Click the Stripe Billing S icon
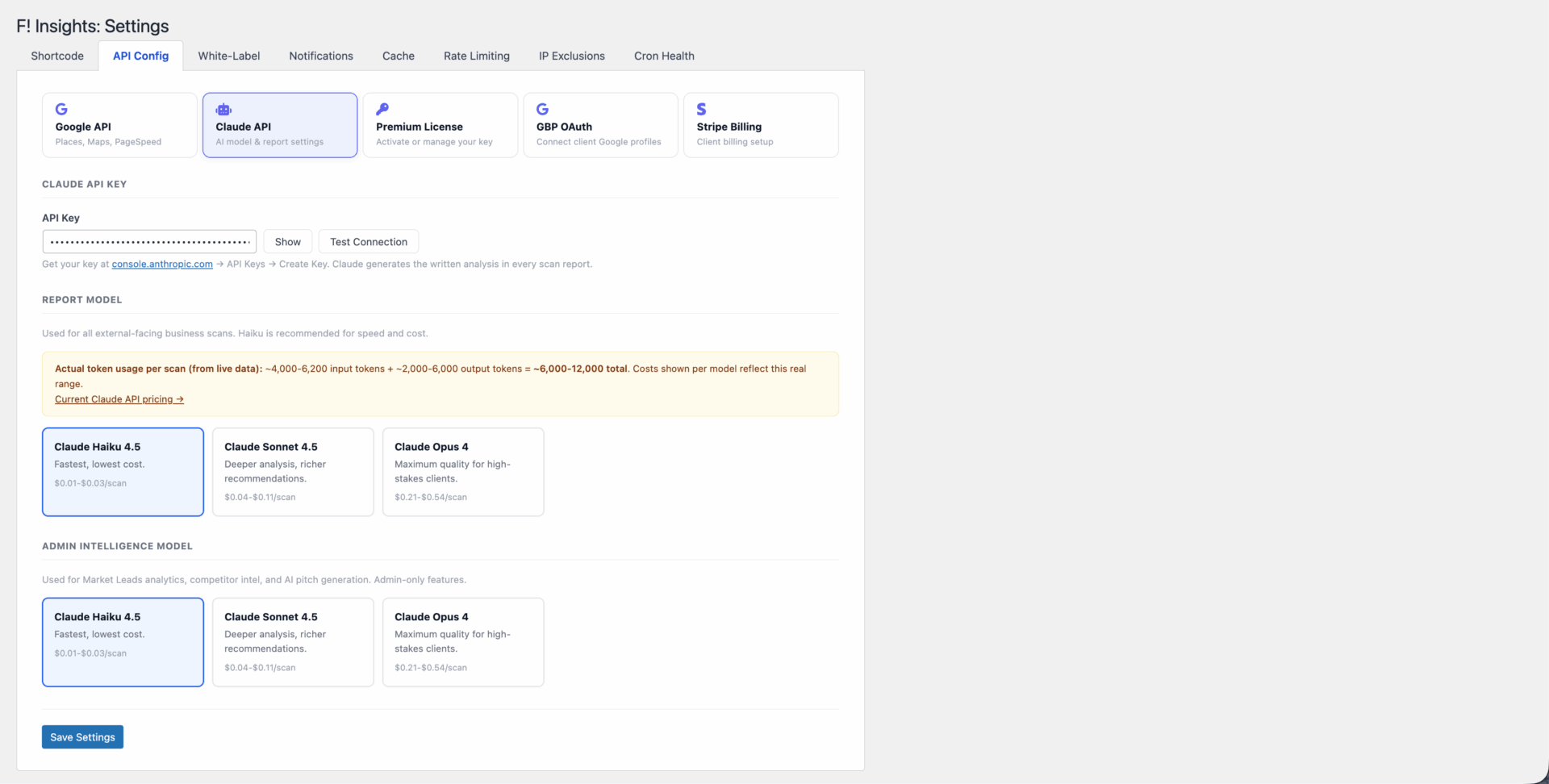 click(702, 109)
